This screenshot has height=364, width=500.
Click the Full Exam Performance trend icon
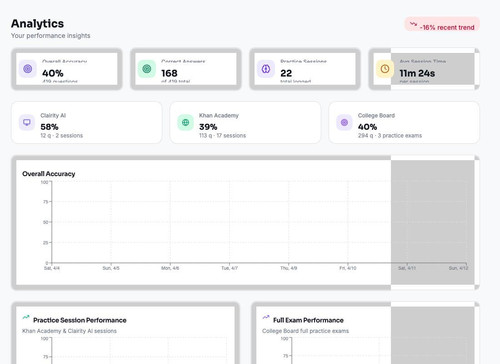pos(266,317)
